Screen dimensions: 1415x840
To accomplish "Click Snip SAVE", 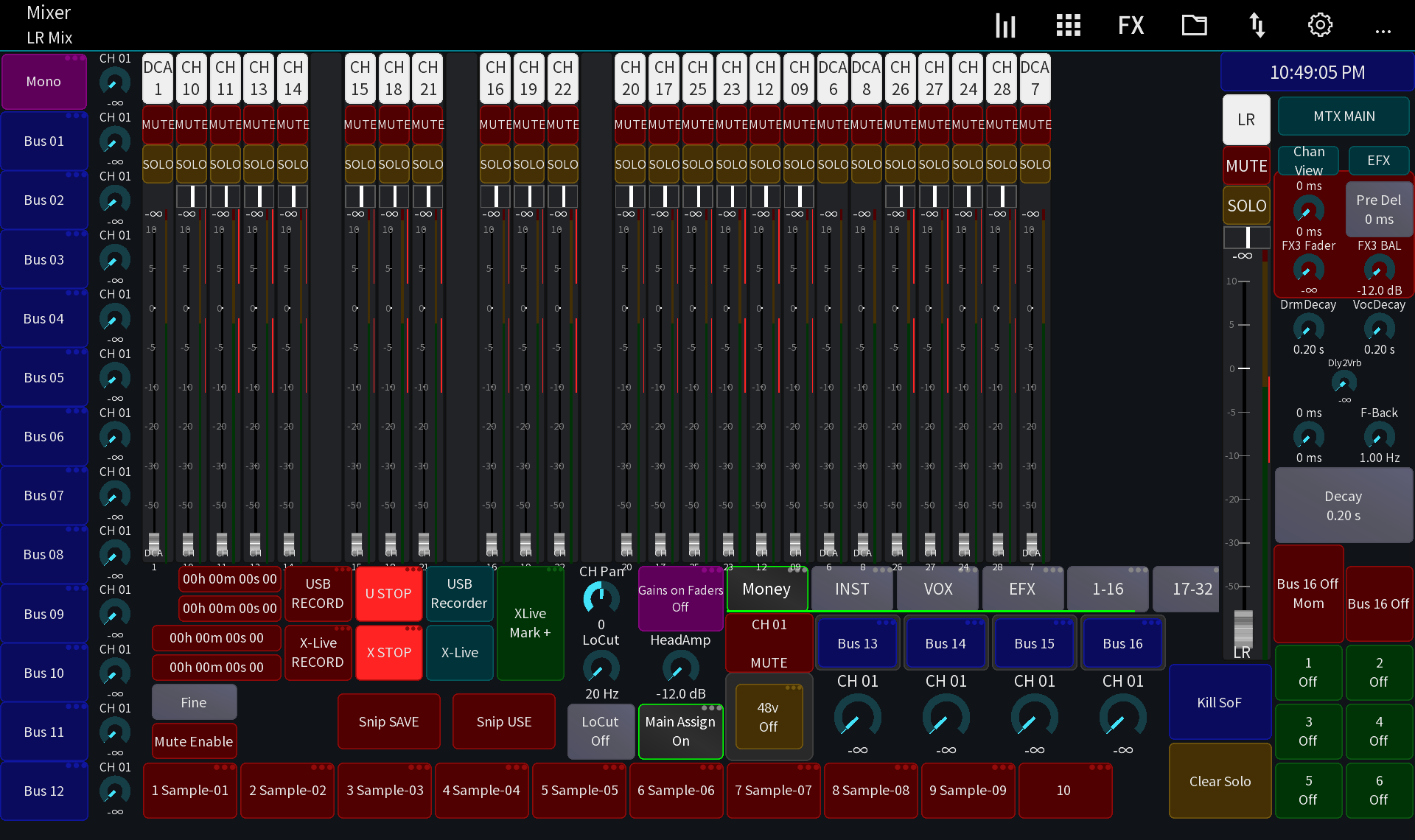I will (x=388, y=721).
